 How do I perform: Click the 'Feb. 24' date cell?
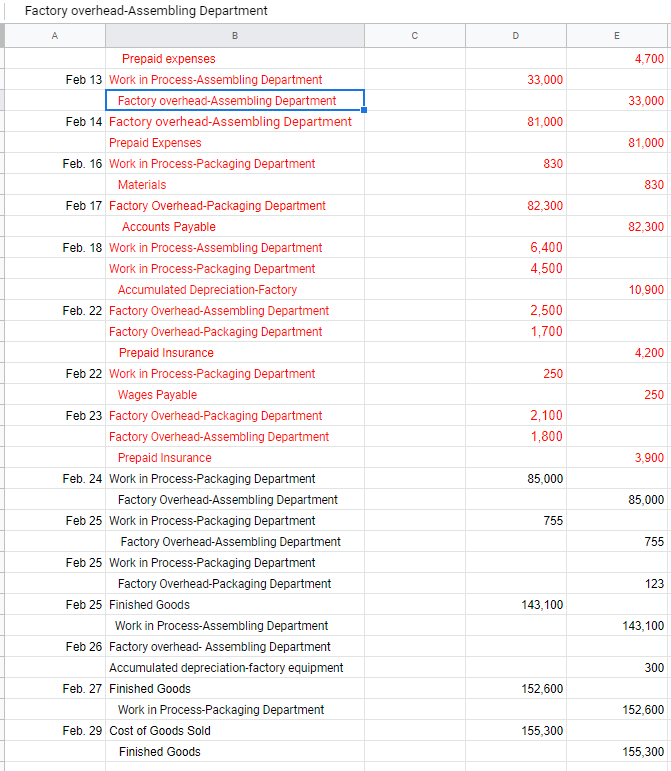tap(55, 478)
